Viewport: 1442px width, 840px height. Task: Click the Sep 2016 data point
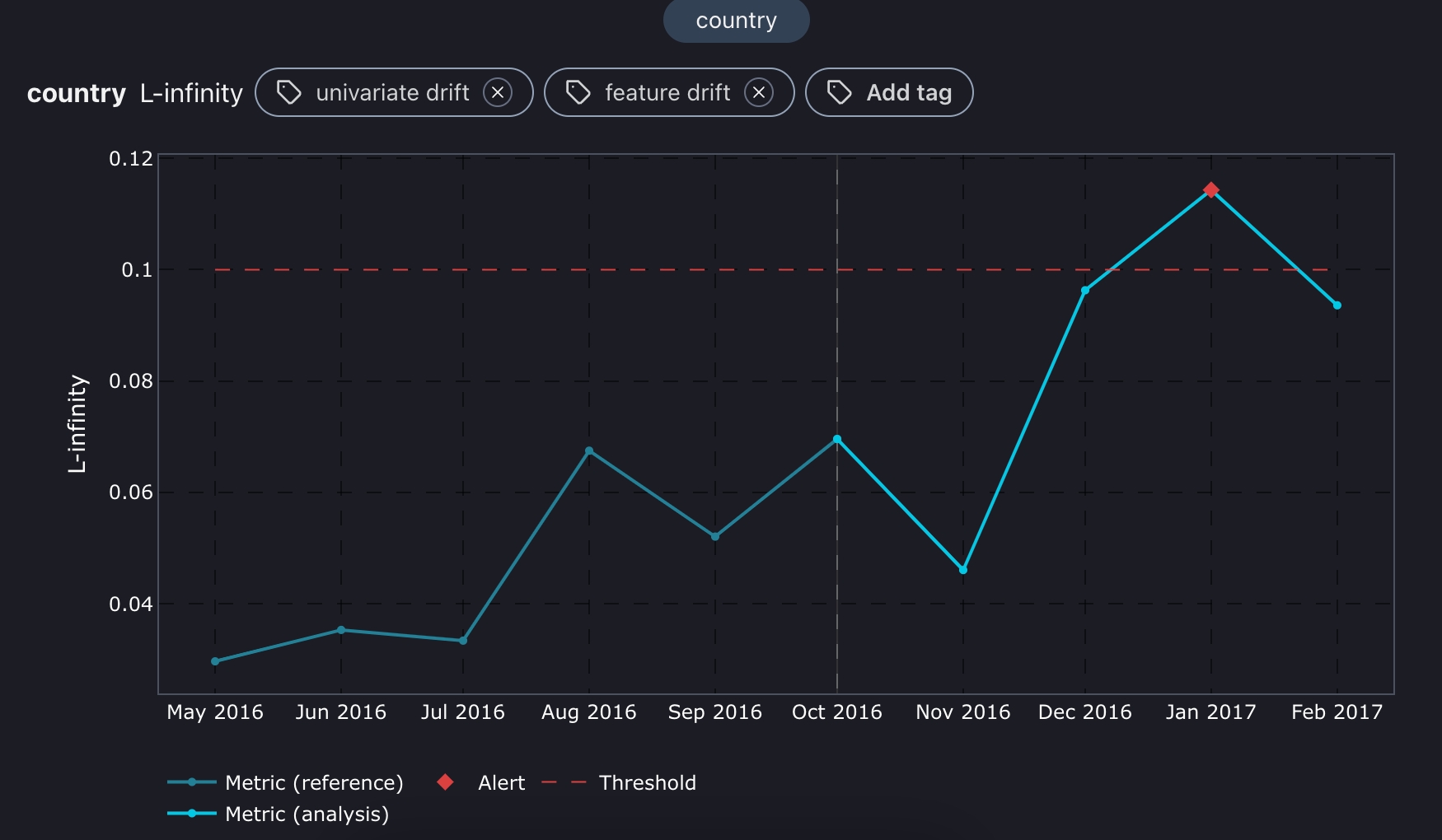[x=714, y=536]
